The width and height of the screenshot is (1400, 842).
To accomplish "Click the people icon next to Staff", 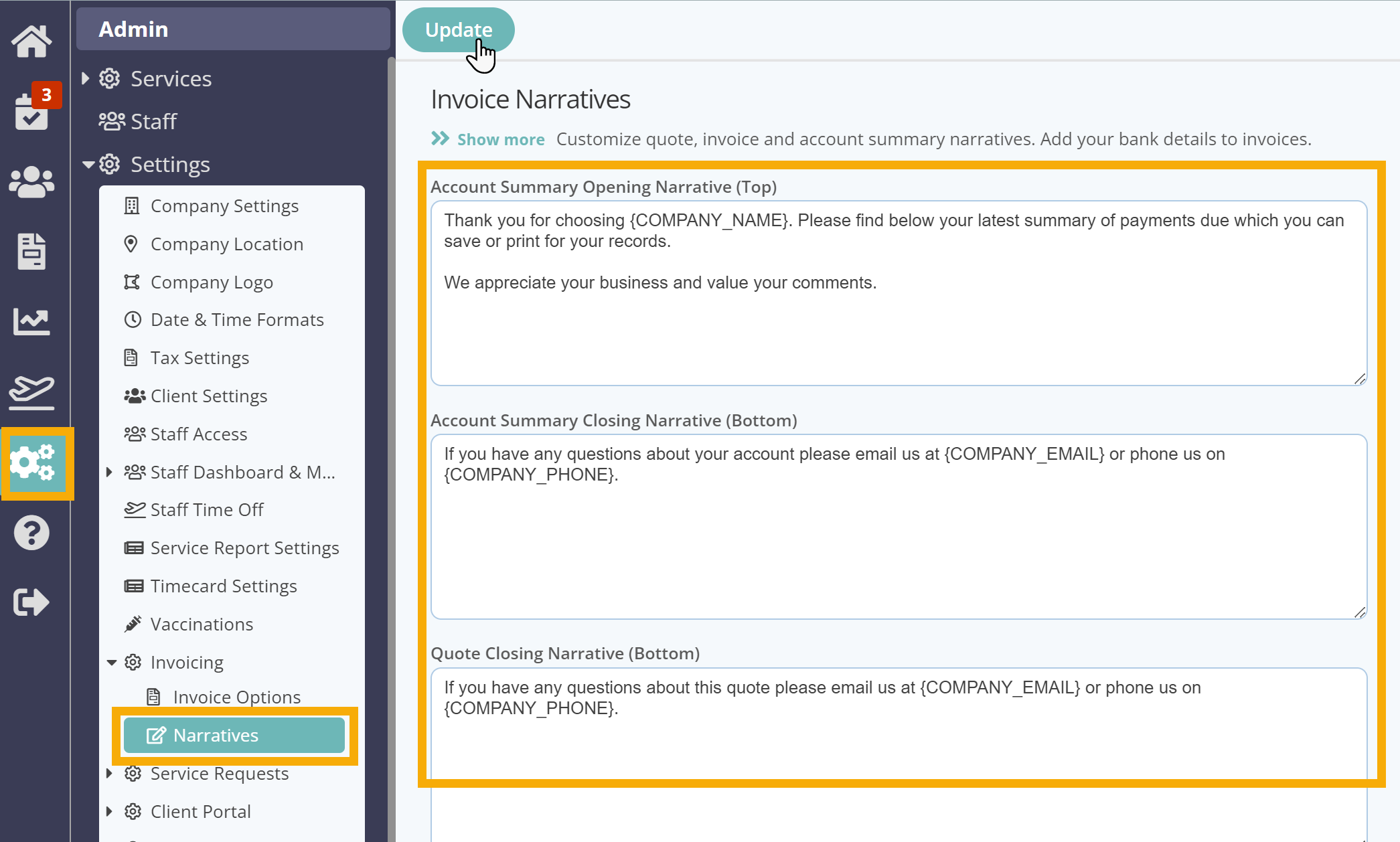I will point(112,121).
